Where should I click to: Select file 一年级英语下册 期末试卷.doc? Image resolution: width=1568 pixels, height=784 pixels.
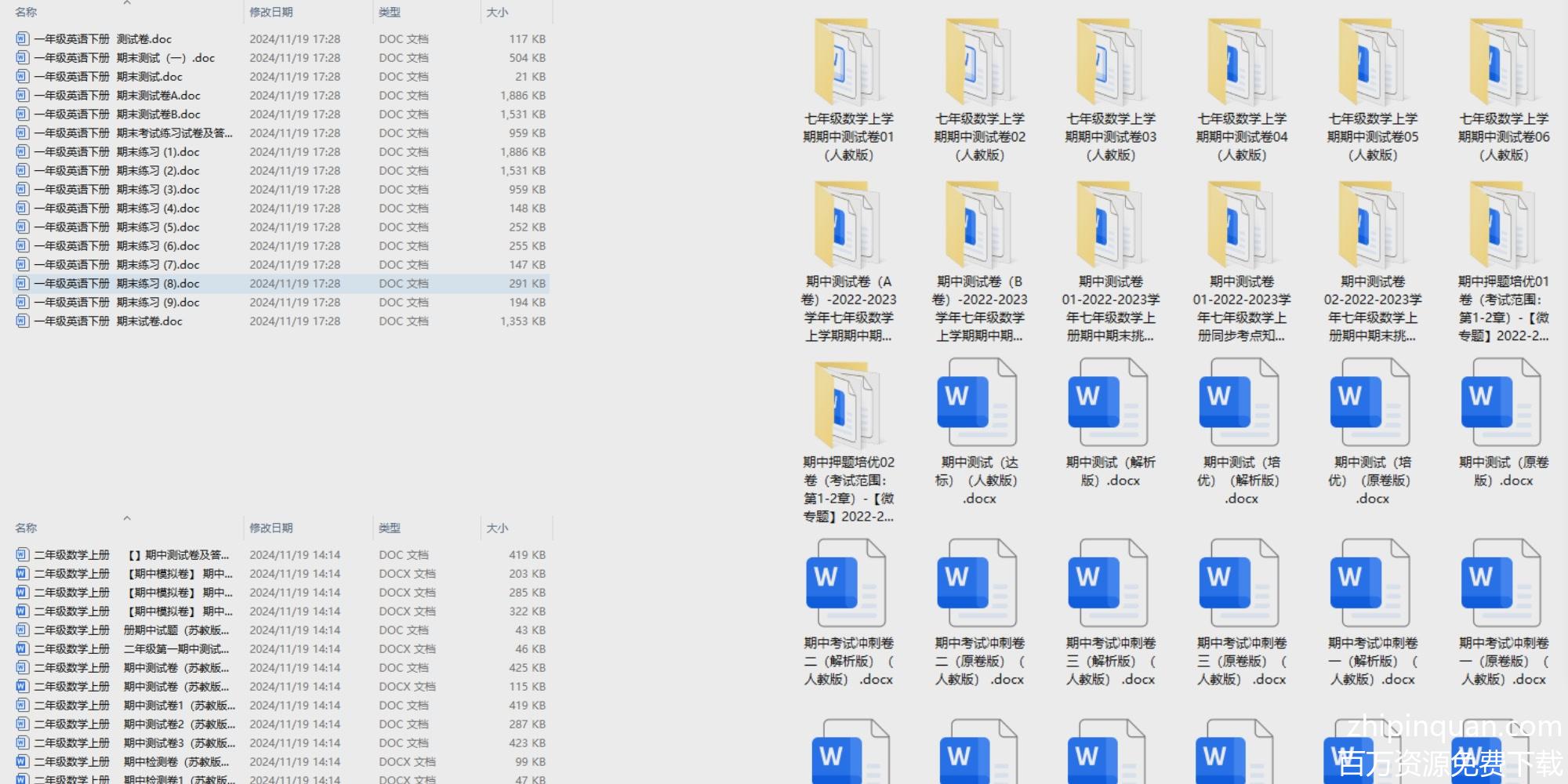pos(108,321)
